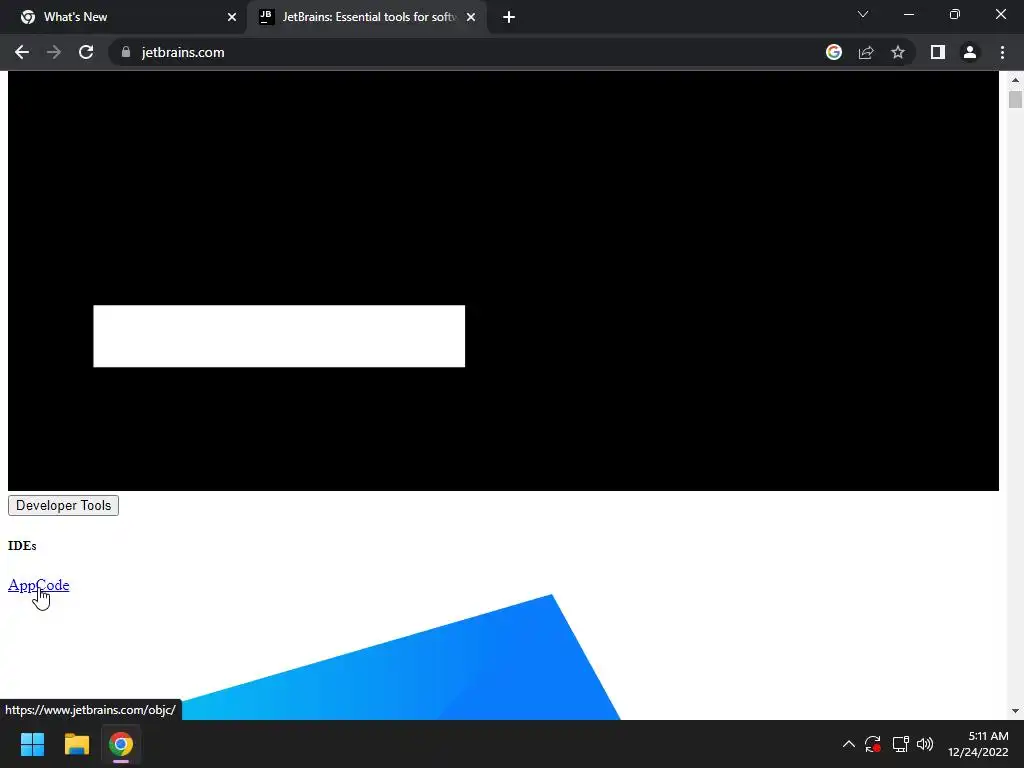Close the What's New tab
Image resolution: width=1024 pixels, height=768 pixels.
(x=232, y=17)
